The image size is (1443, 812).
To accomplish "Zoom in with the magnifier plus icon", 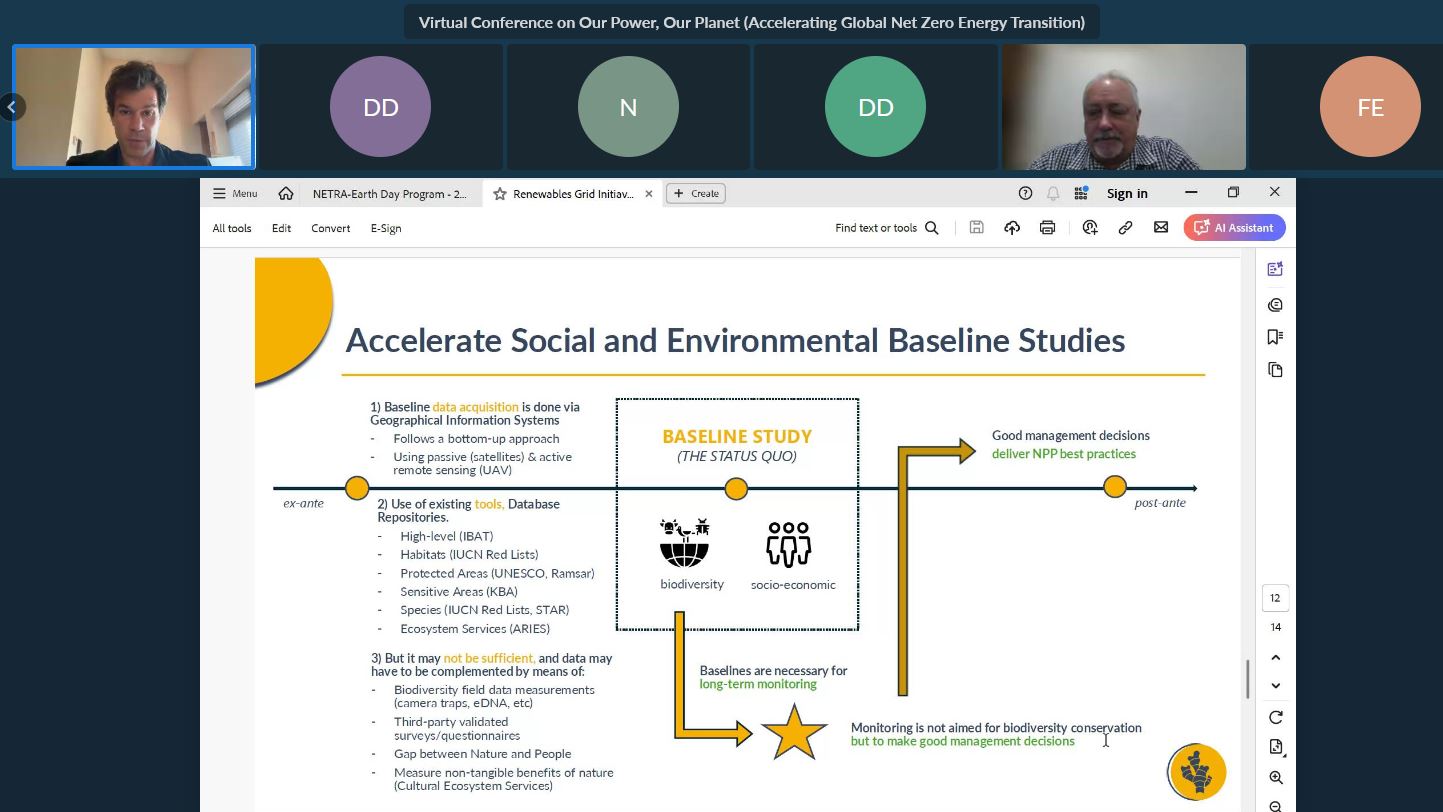I will click(1275, 777).
